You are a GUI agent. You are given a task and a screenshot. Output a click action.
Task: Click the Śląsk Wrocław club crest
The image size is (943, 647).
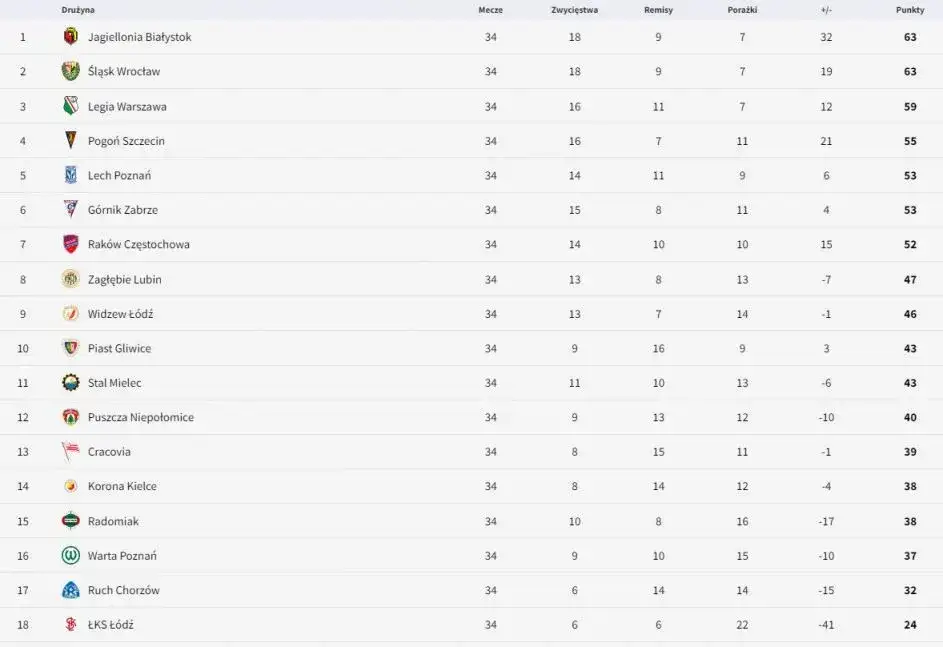coord(70,71)
